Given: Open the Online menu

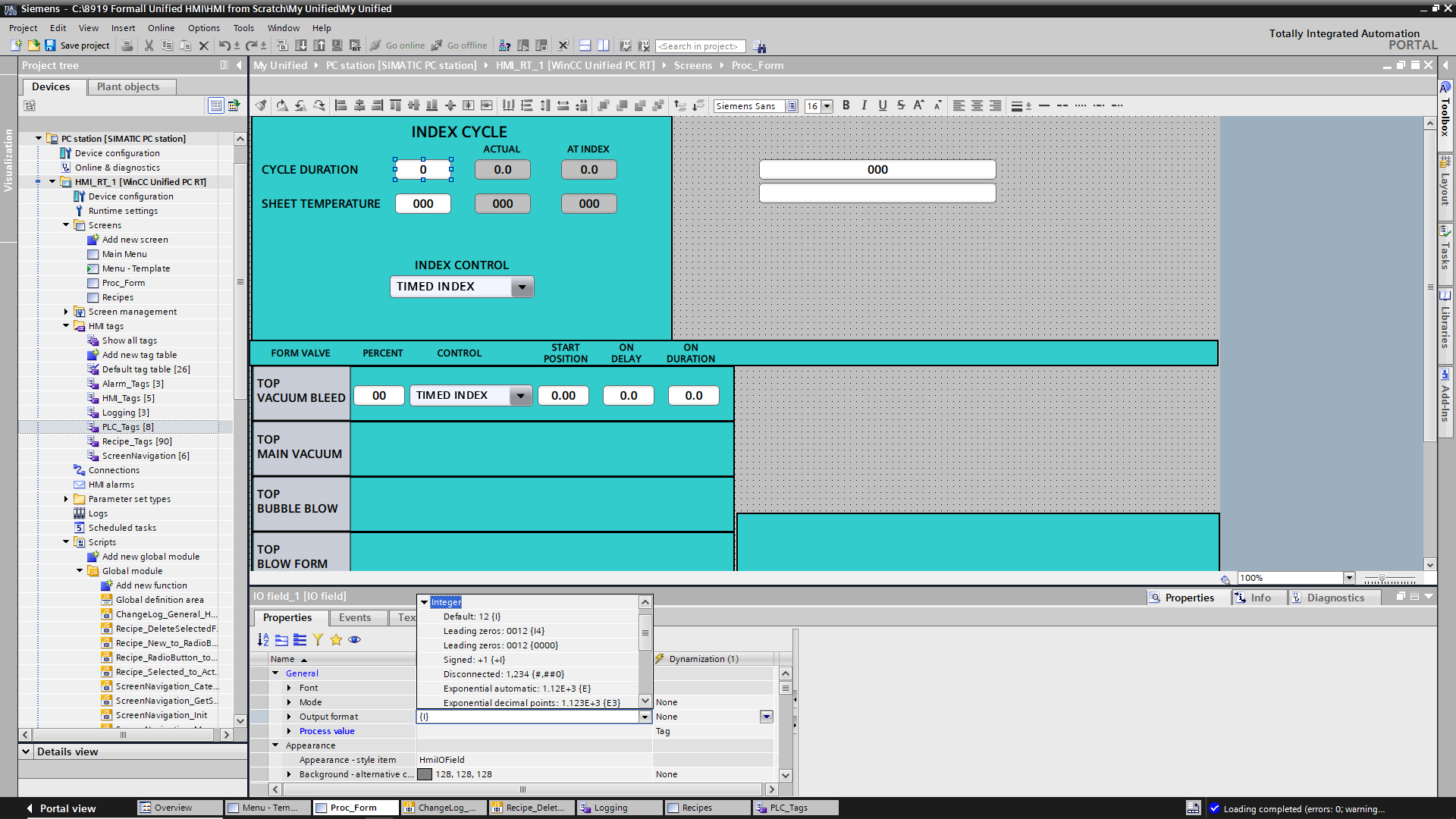Looking at the screenshot, I should pos(161,28).
